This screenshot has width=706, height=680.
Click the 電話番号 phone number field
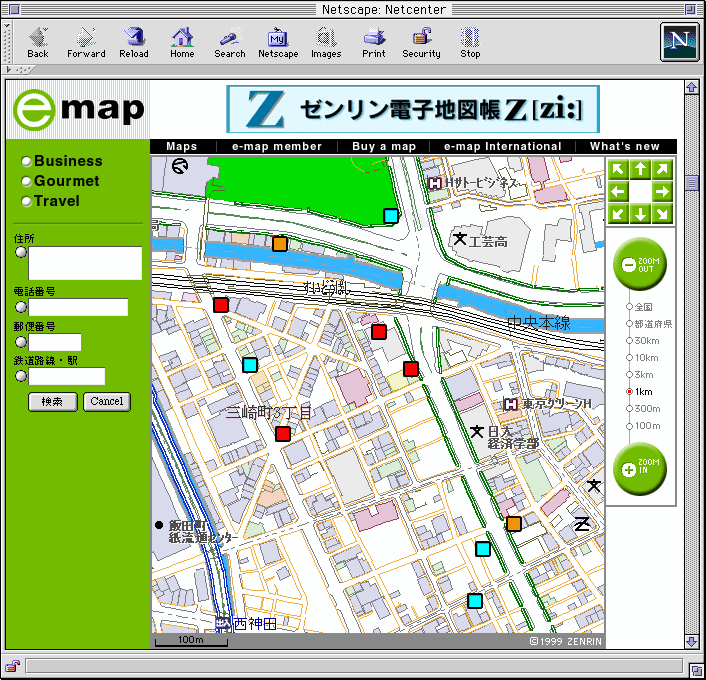coord(78,307)
